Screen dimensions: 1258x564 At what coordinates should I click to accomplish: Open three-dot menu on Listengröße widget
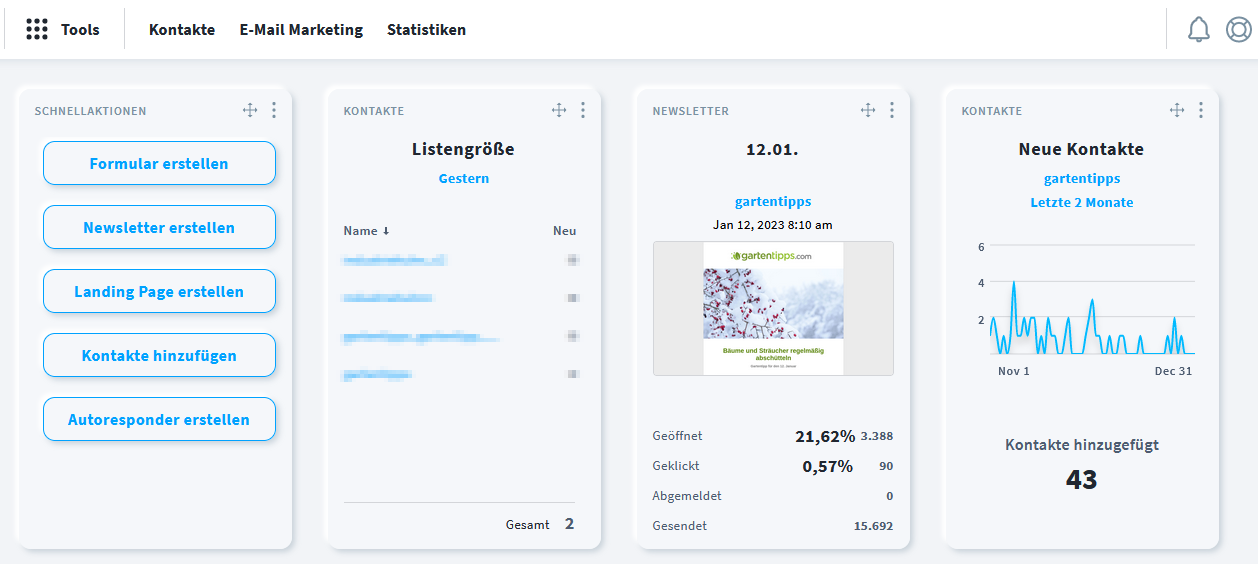(583, 110)
